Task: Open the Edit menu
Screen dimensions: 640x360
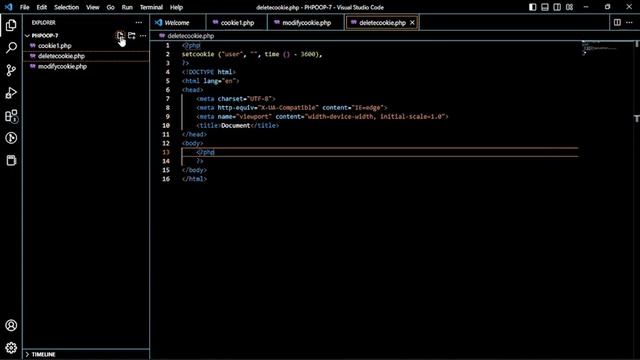Action: pyautogui.click(x=42, y=7)
